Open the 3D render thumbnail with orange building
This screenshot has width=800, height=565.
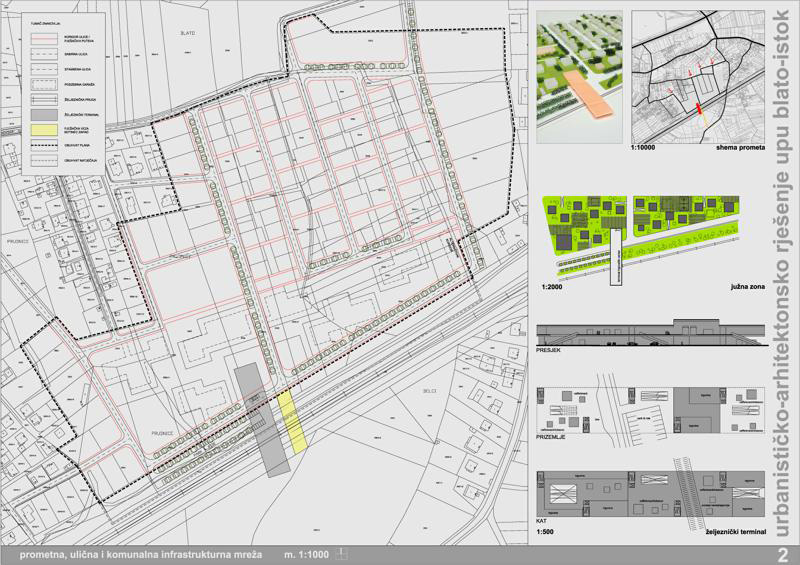pyautogui.click(x=579, y=78)
